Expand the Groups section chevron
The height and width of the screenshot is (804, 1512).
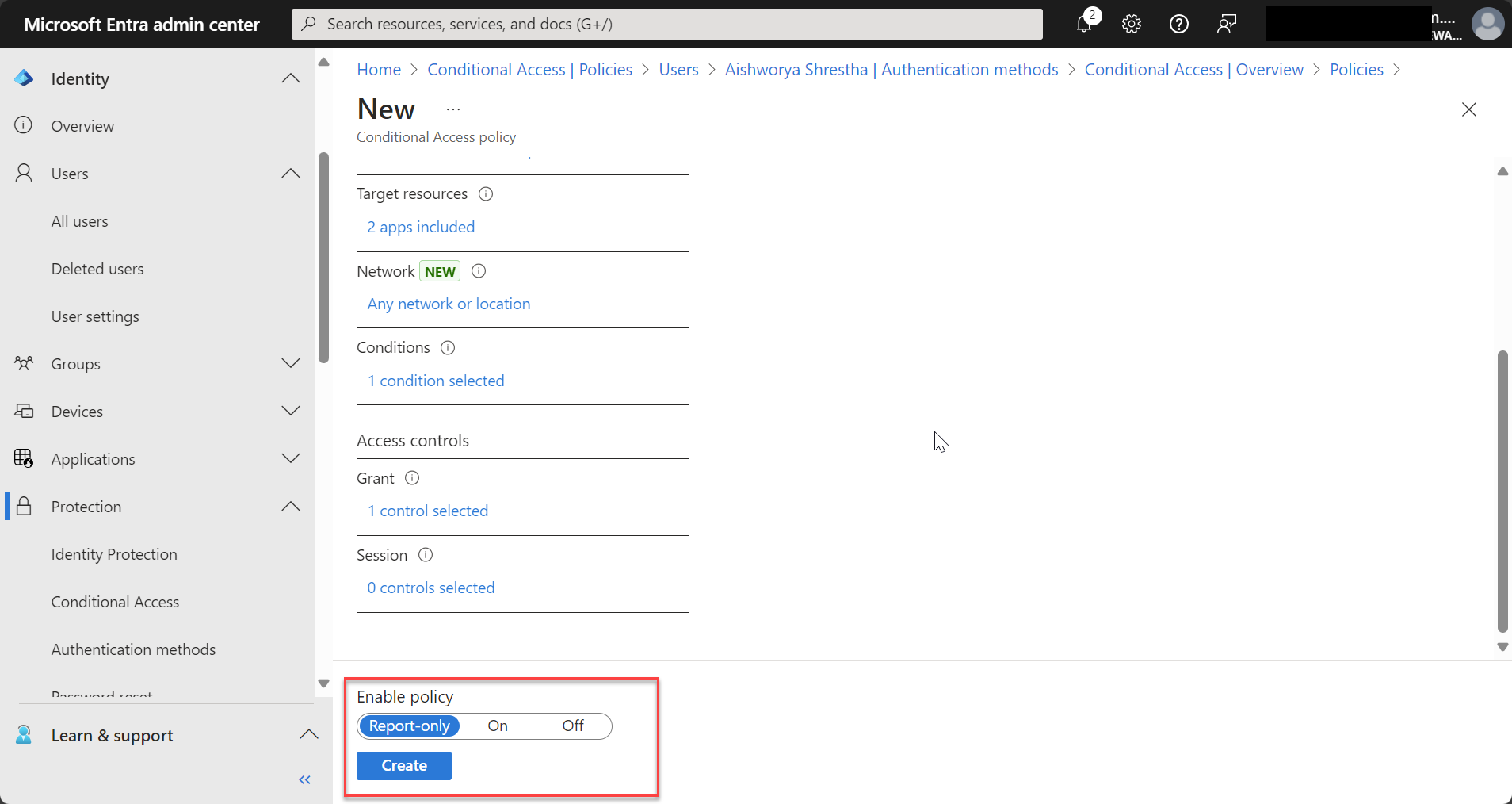click(291, 363)
